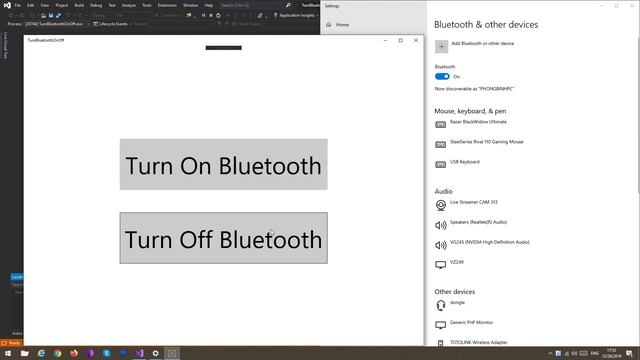This screenshot has height=360, width=640.
Task: Open File Explorer from the taskbar
Action: (x=24, y=353)
